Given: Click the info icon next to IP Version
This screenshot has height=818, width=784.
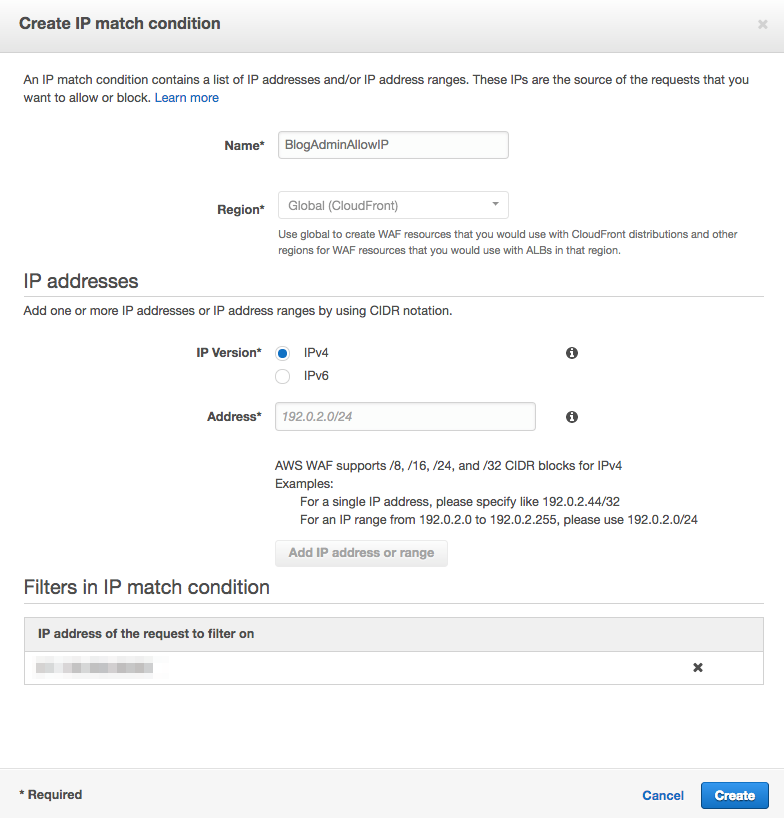Looking at the screenshot, I should [x=572, y=353].
